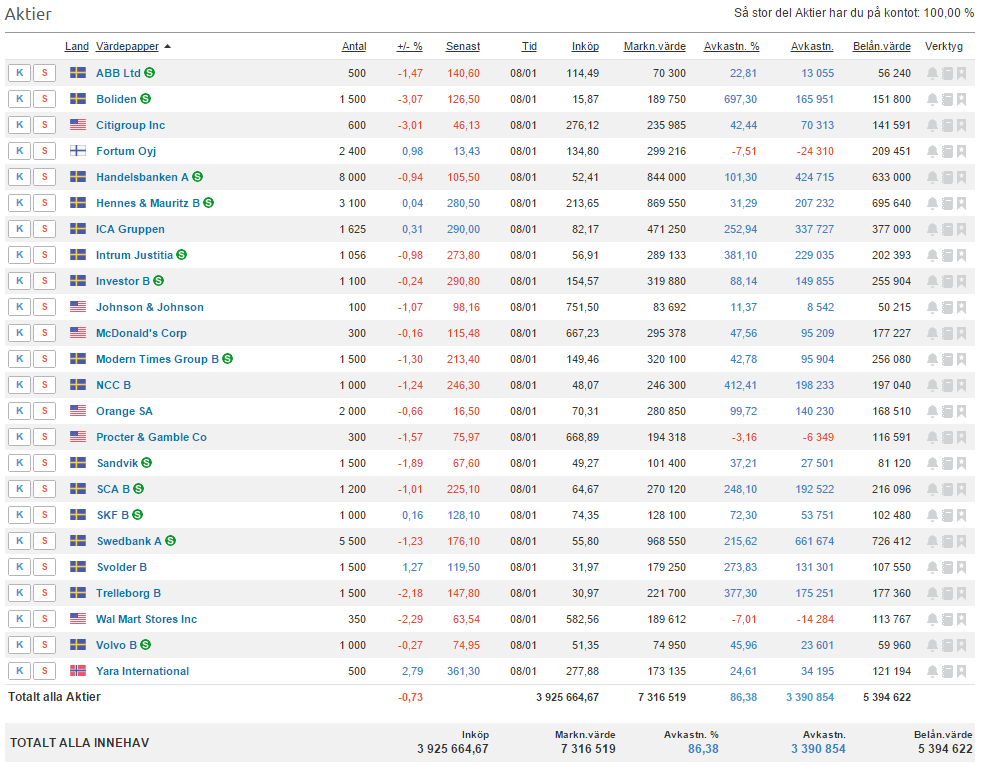Click the Fortum Oyj loss -24 310

[x=815, y=151]
